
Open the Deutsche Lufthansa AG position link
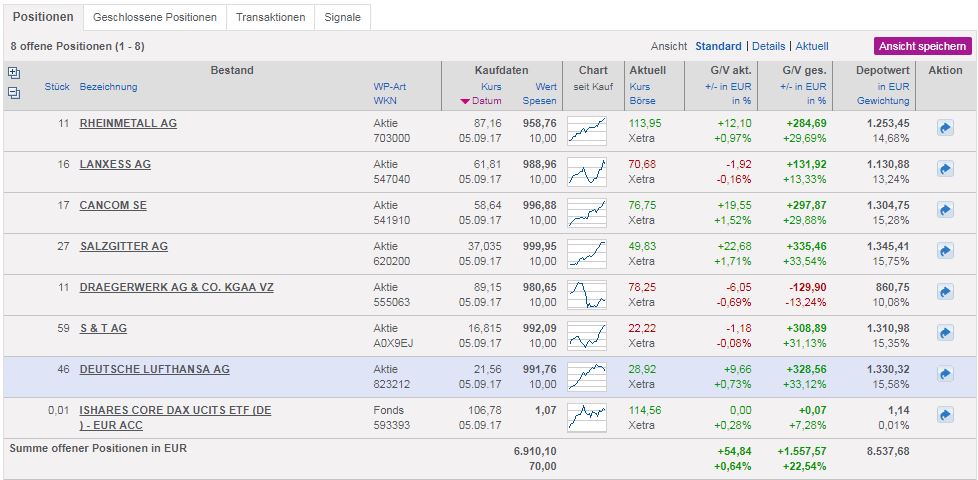click(x=154, y=369)
